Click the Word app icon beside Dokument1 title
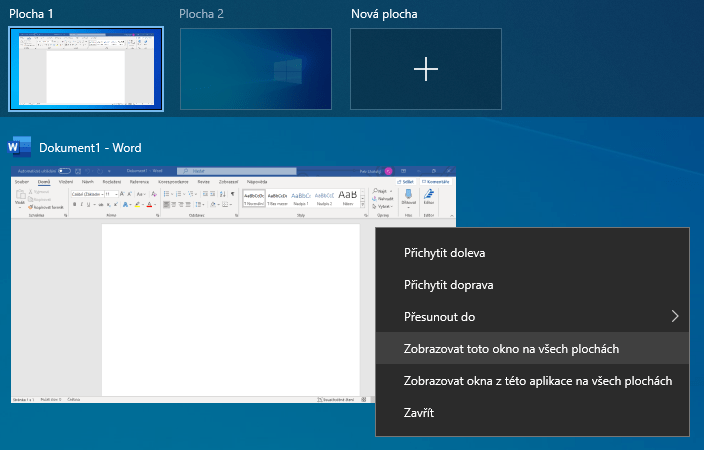 [x=19, y=147]
